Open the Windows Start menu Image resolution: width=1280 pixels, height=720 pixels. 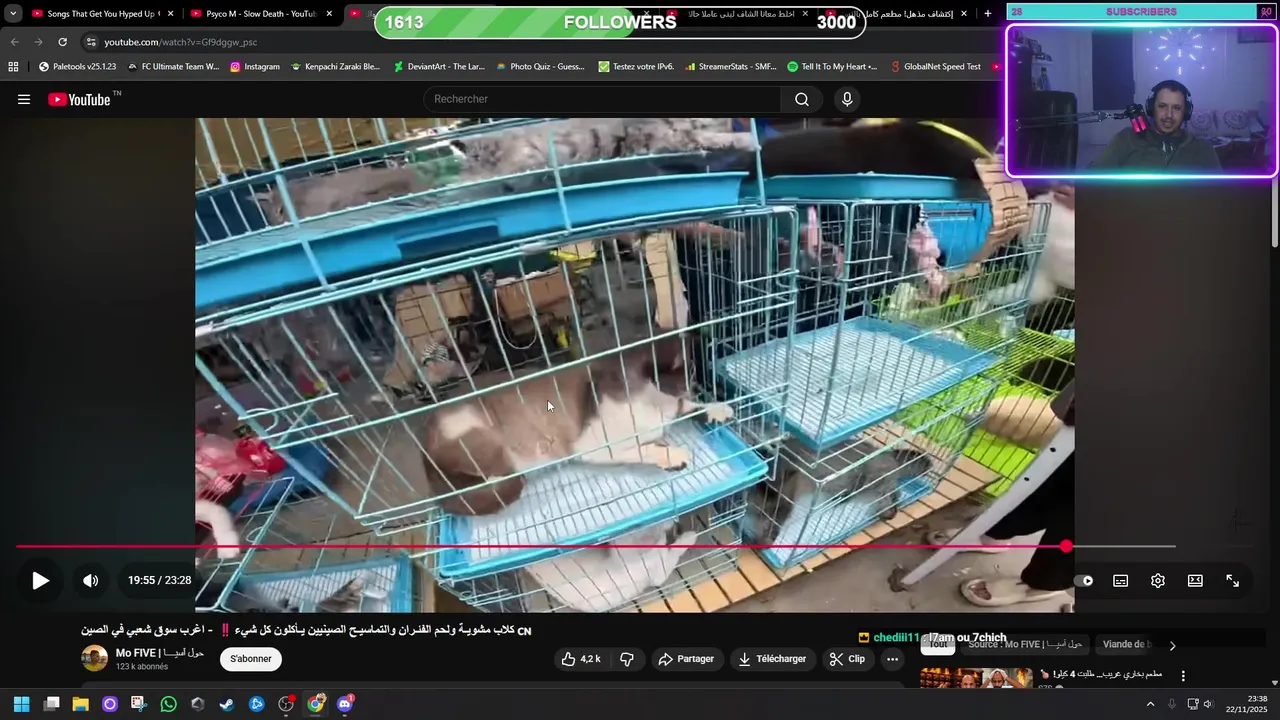[21, 704]
